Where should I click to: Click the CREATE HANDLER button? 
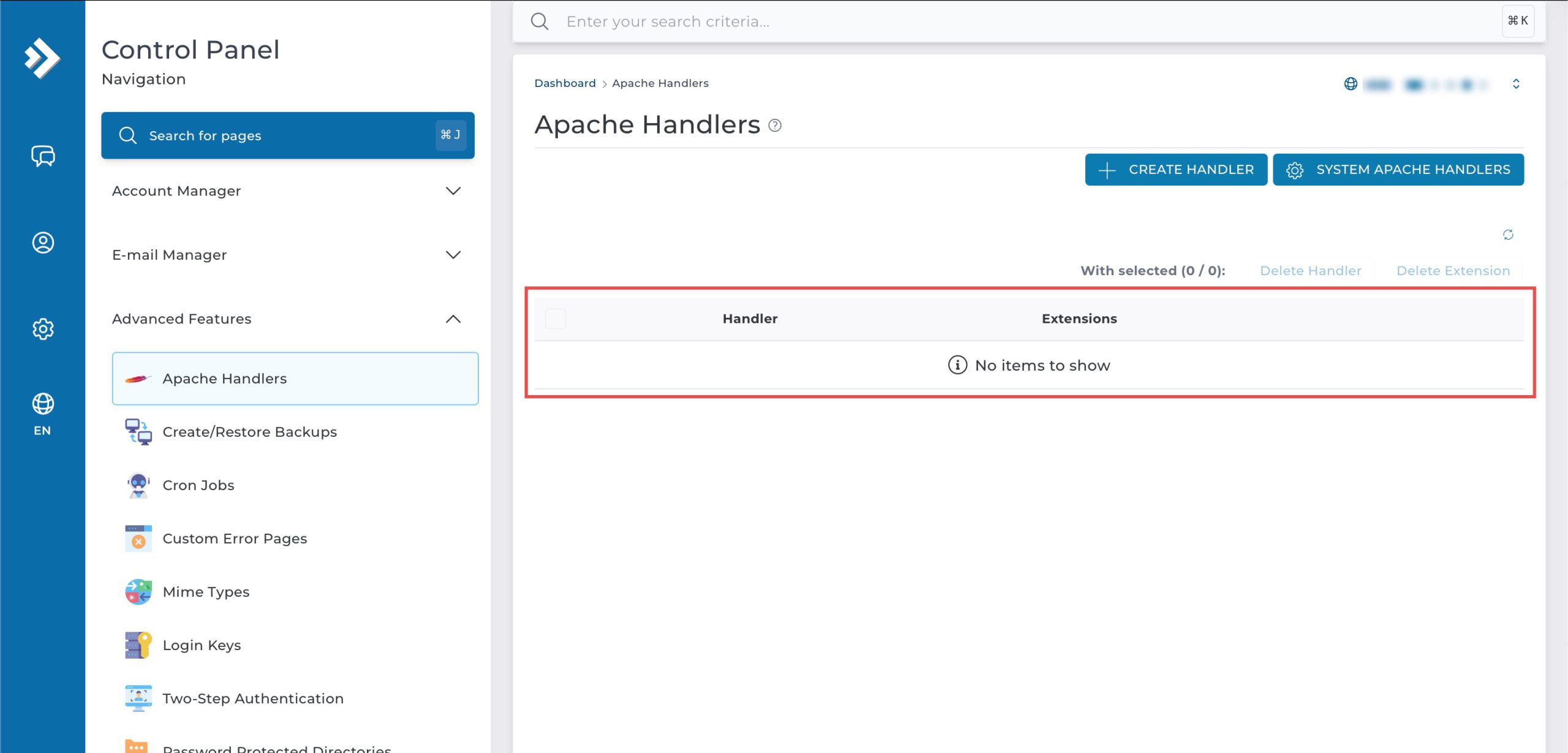[x=1175, y=170]
